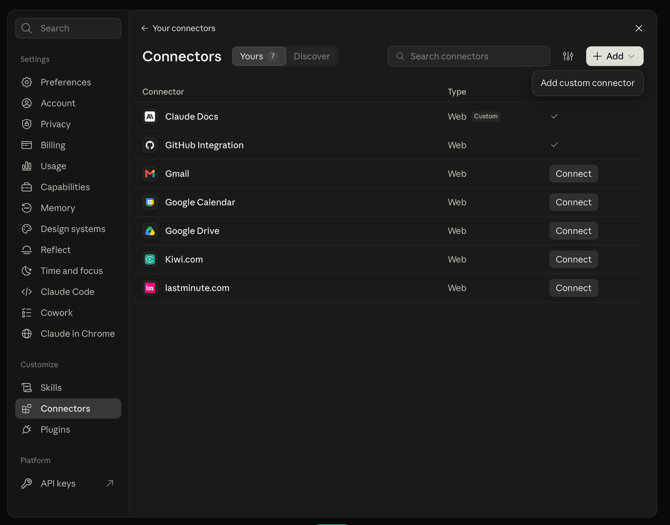
Task: Click the Custom badge on Claude Docs
Action: [486, 116]
